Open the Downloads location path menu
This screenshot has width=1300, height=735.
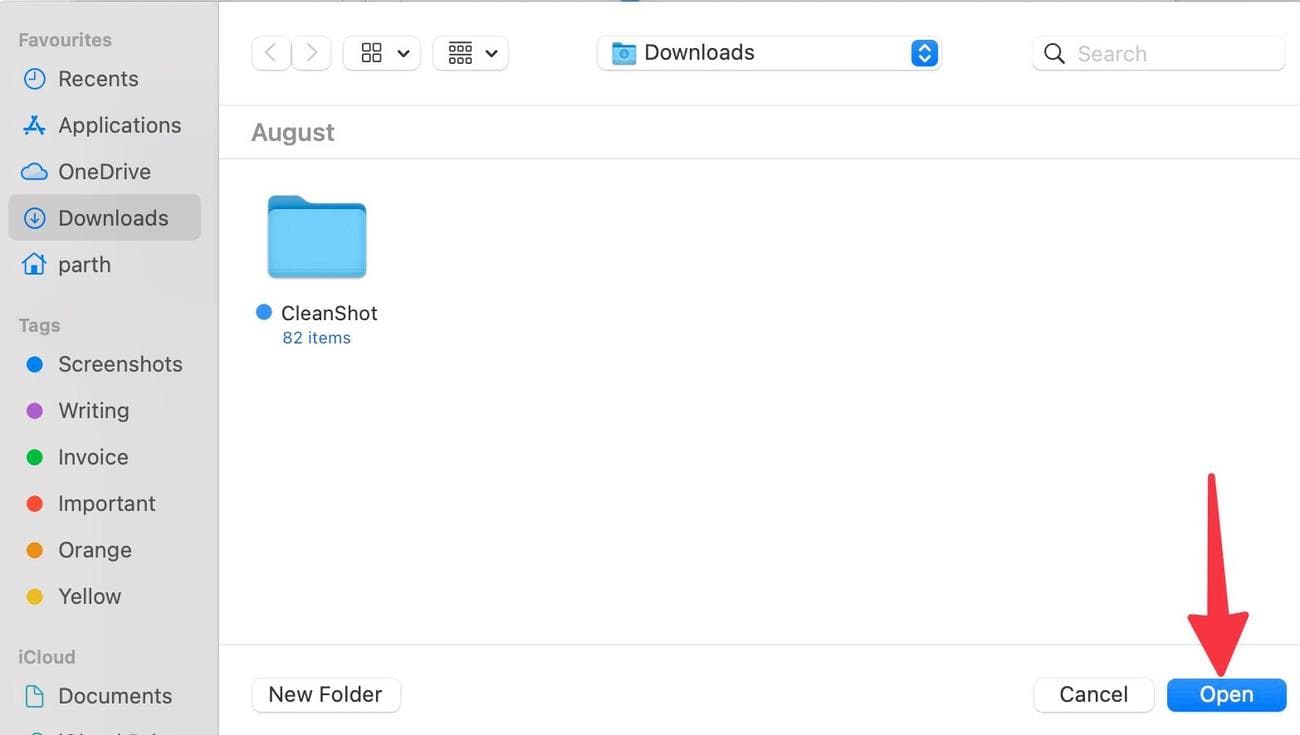[x=768, y=52]
